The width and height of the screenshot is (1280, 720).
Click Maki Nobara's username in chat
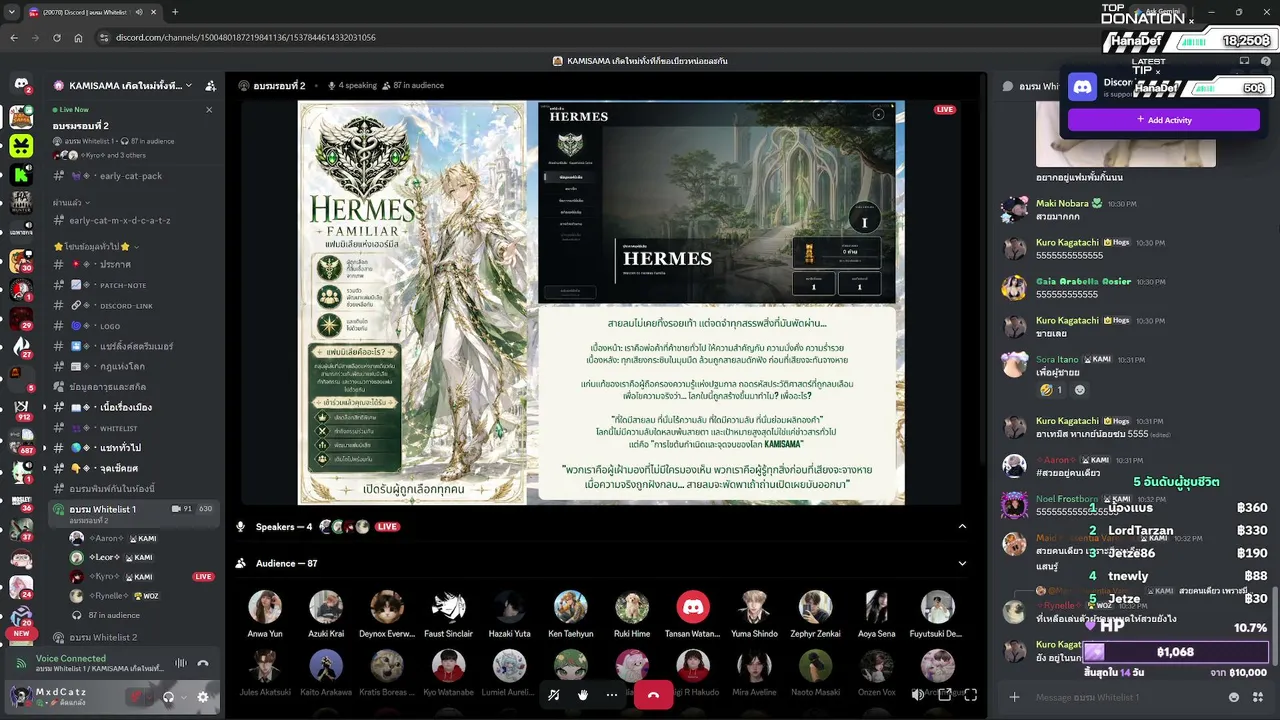point(1061,203)
